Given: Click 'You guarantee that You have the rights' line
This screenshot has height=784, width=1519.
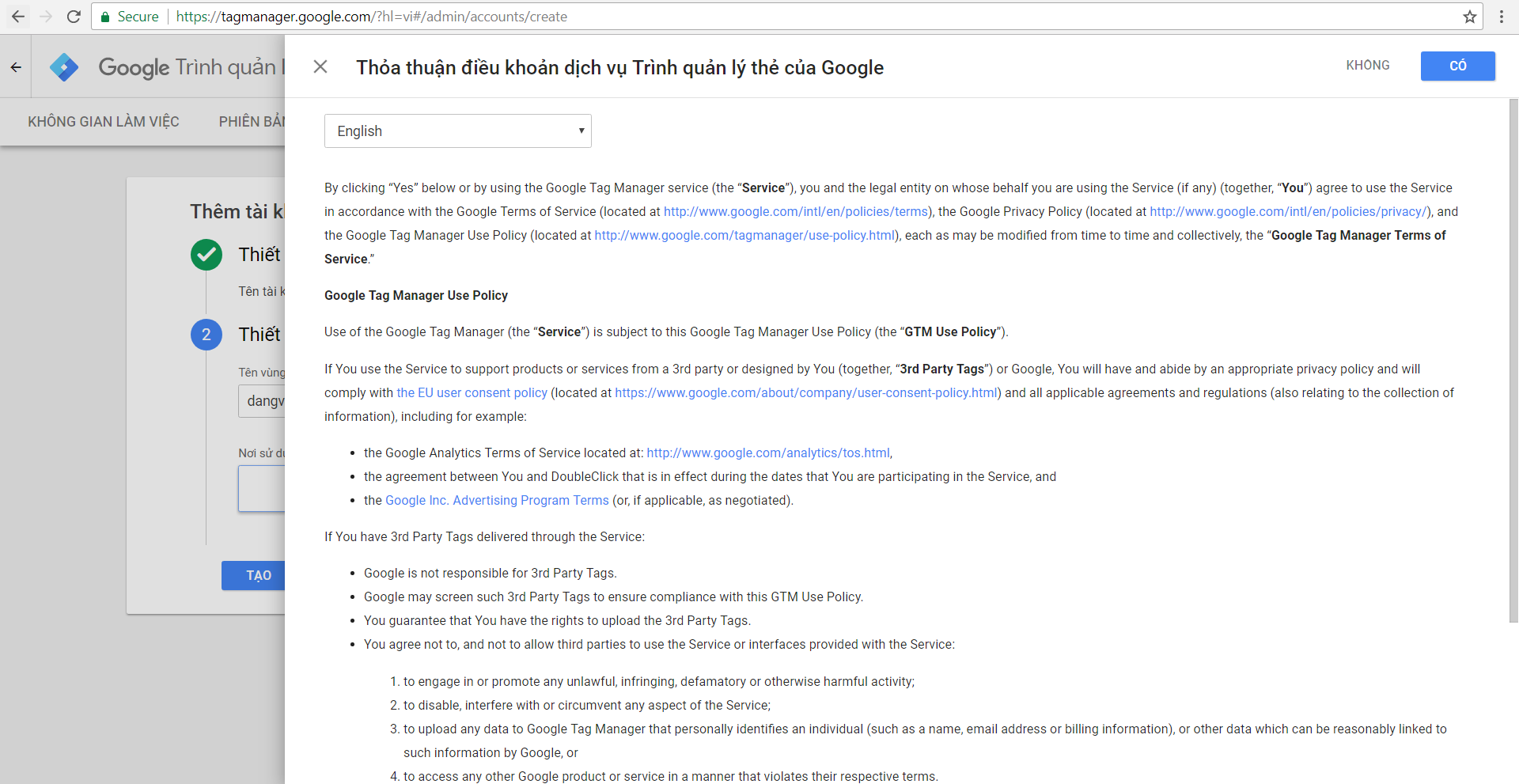Looking at the screenshot, I should [x=558, y=620].
